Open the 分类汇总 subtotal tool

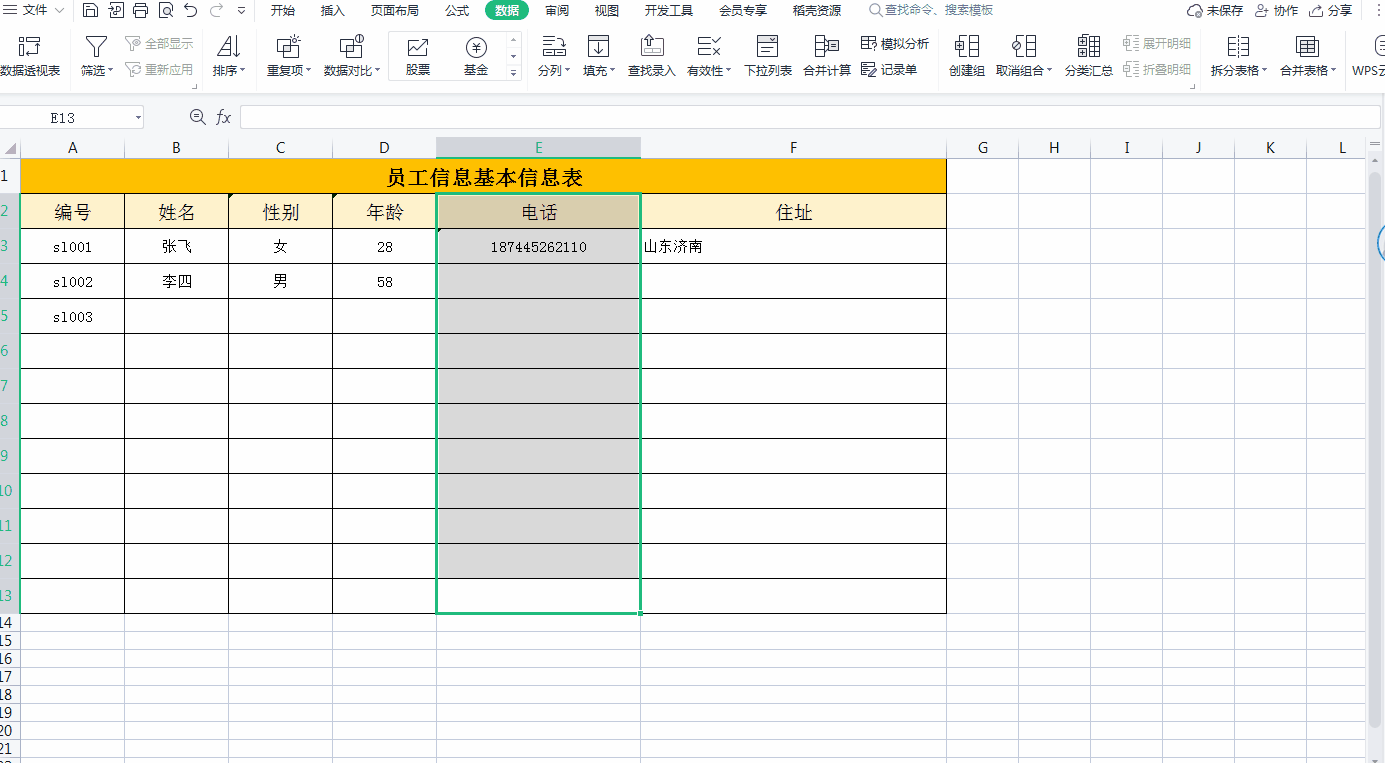click(x=1089, y=57)
